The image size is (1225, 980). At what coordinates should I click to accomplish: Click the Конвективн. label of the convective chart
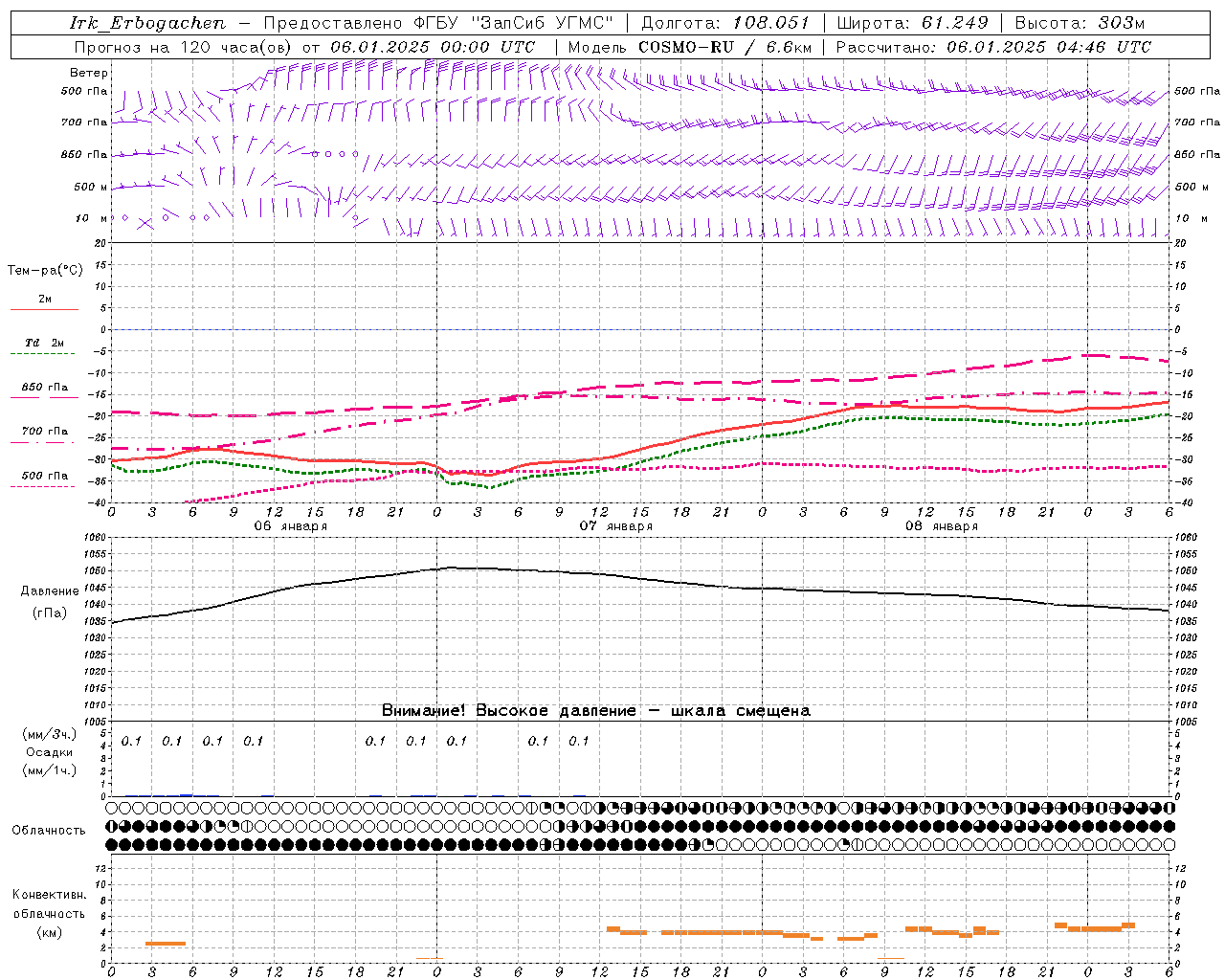click(x=49, y=895)
